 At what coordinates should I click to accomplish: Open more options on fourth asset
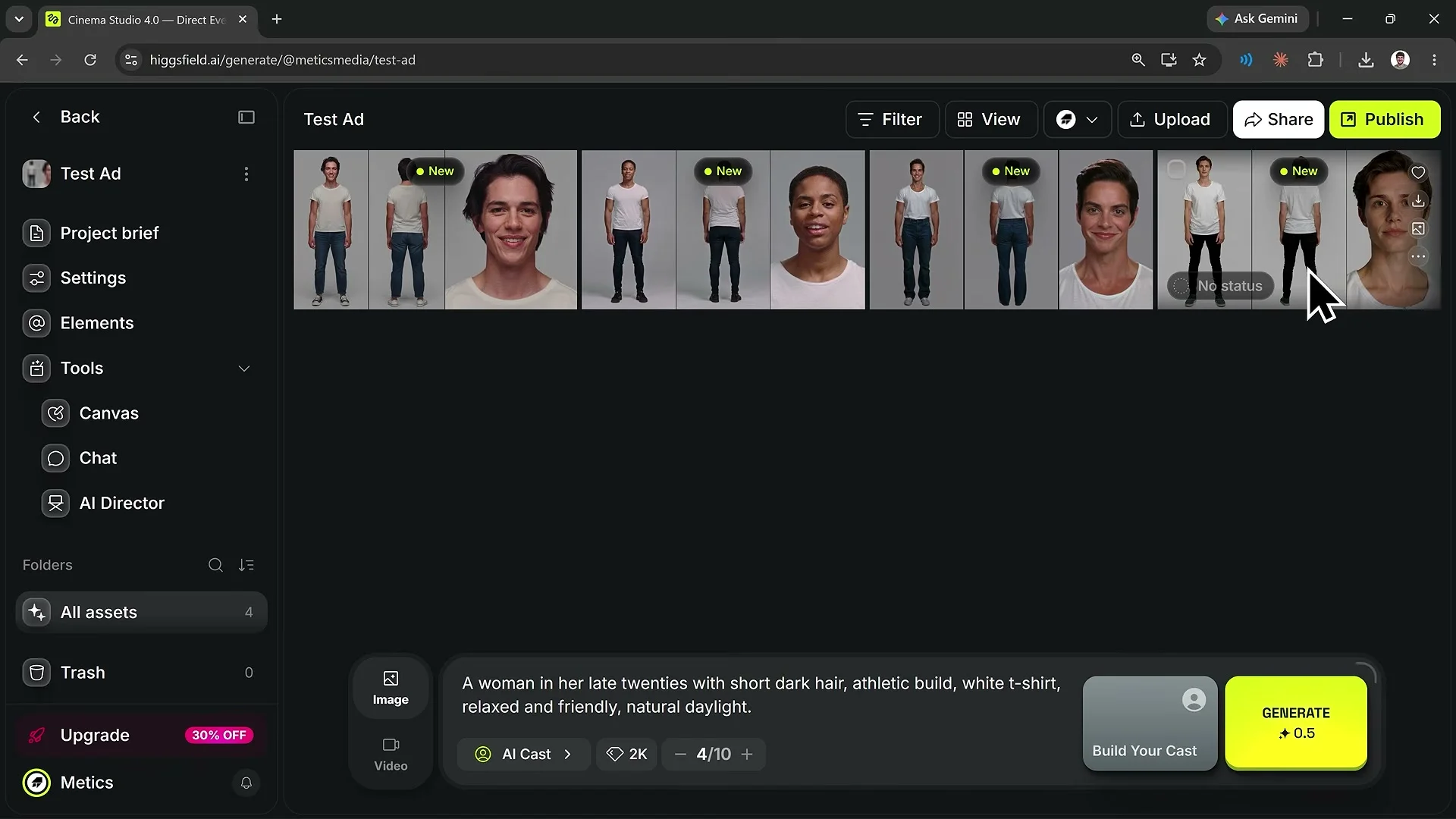[x=1418, y=257]
